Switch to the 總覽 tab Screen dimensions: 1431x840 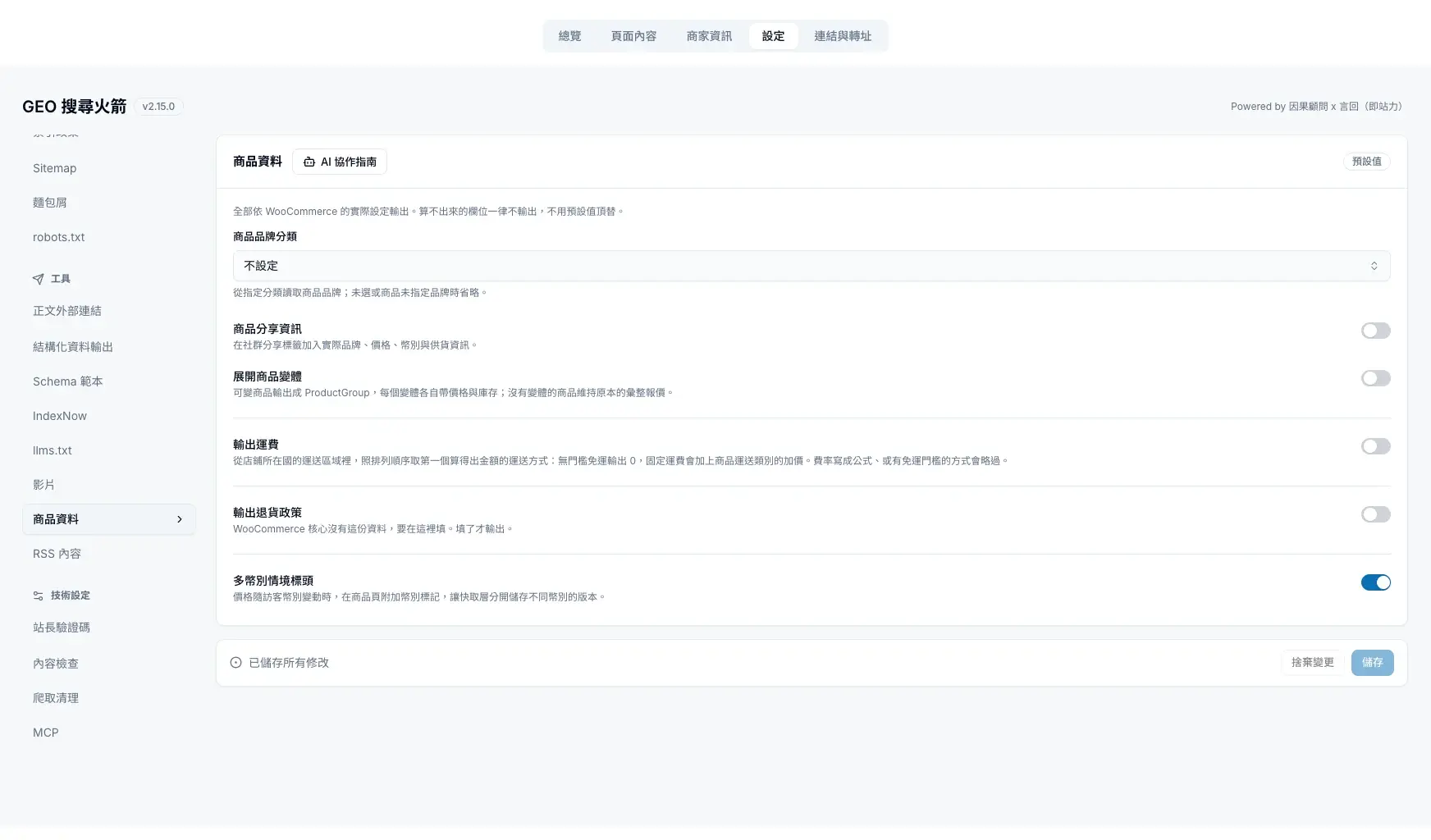(x=569, y=36)
